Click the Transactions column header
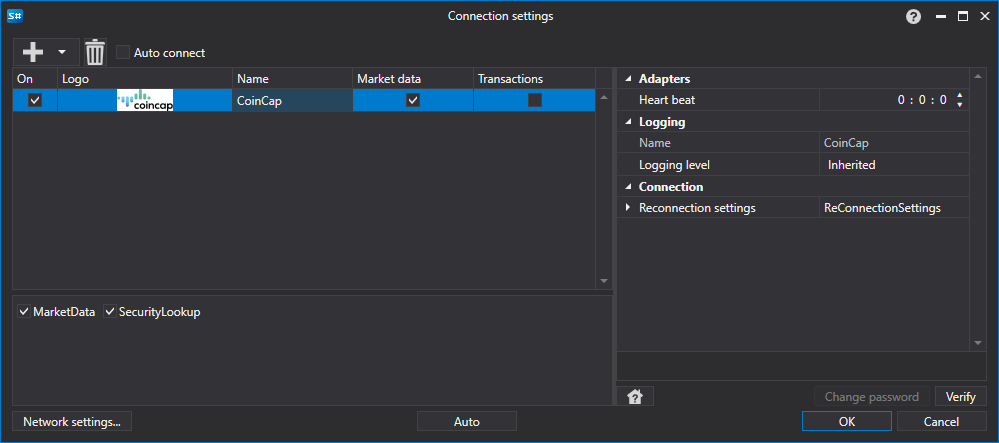This screenshot has width=999, height=443. pyautogui.click(x=534, y=78)
